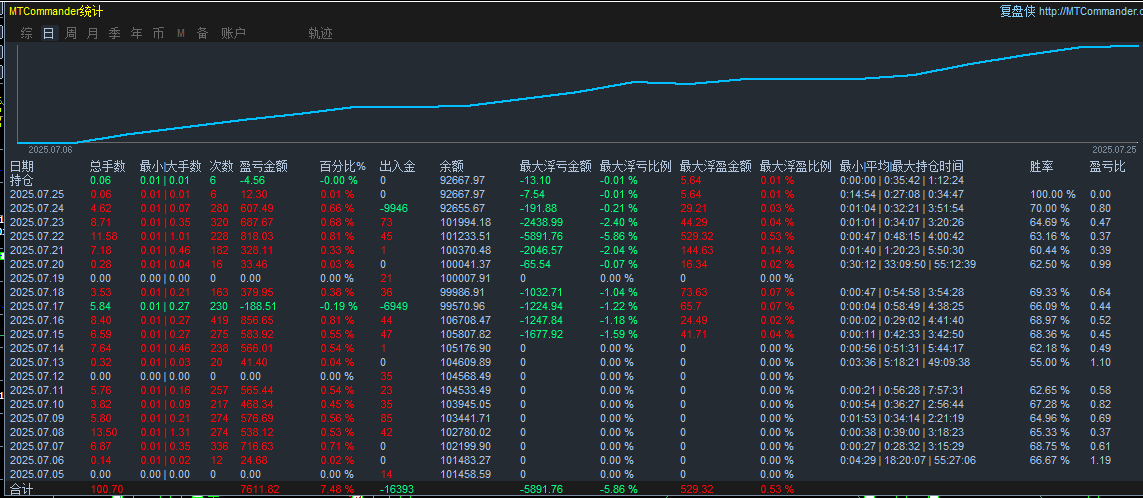Click the blue equity curve line
This screenshot has height=498, width=1143.
[576, 93]
